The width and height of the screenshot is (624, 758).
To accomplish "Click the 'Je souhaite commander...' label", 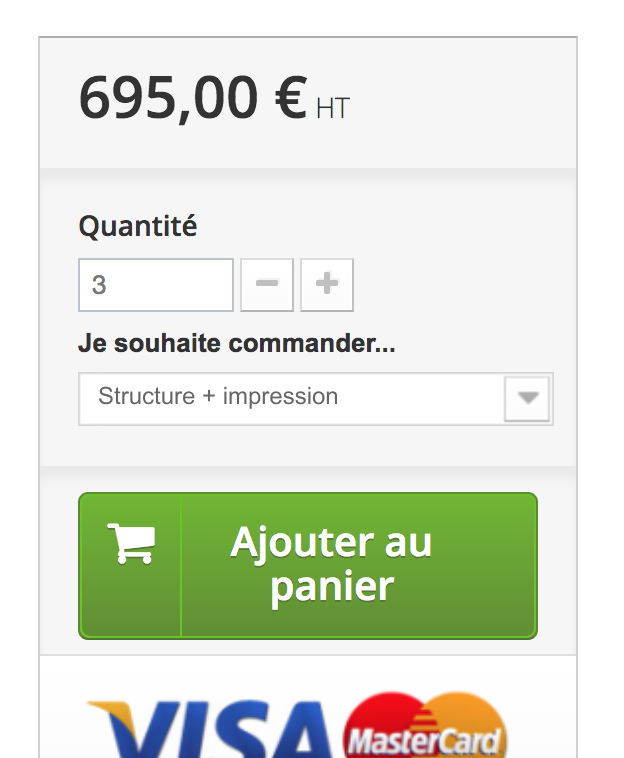I will tap(237, 343).
